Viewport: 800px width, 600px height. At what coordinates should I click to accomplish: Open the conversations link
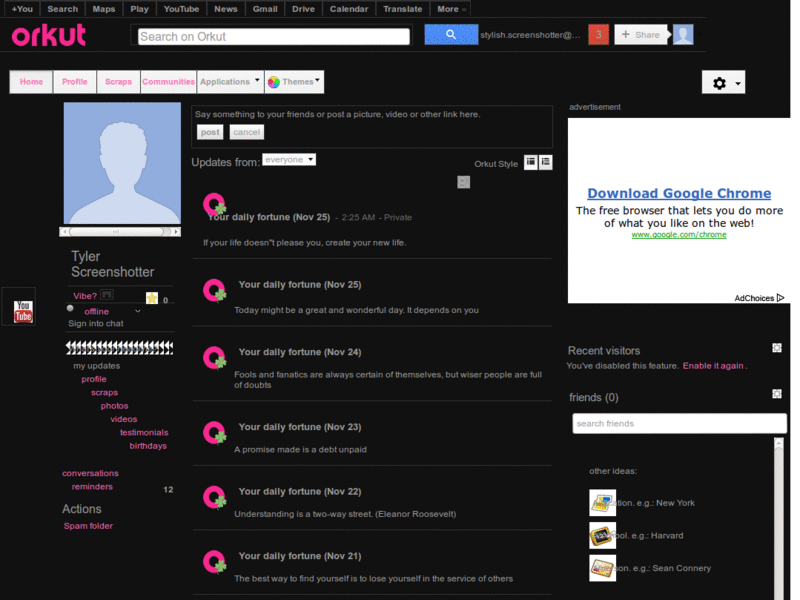tap(90, 473)
